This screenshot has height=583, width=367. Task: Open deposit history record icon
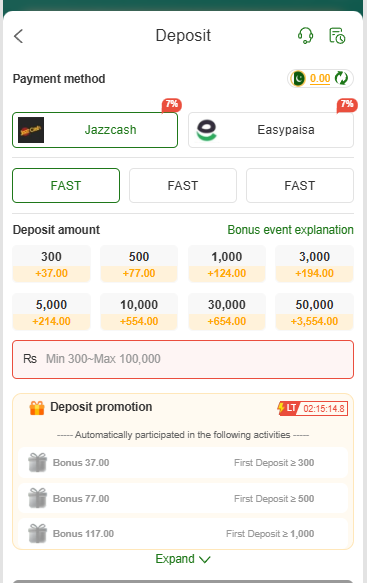337,36
